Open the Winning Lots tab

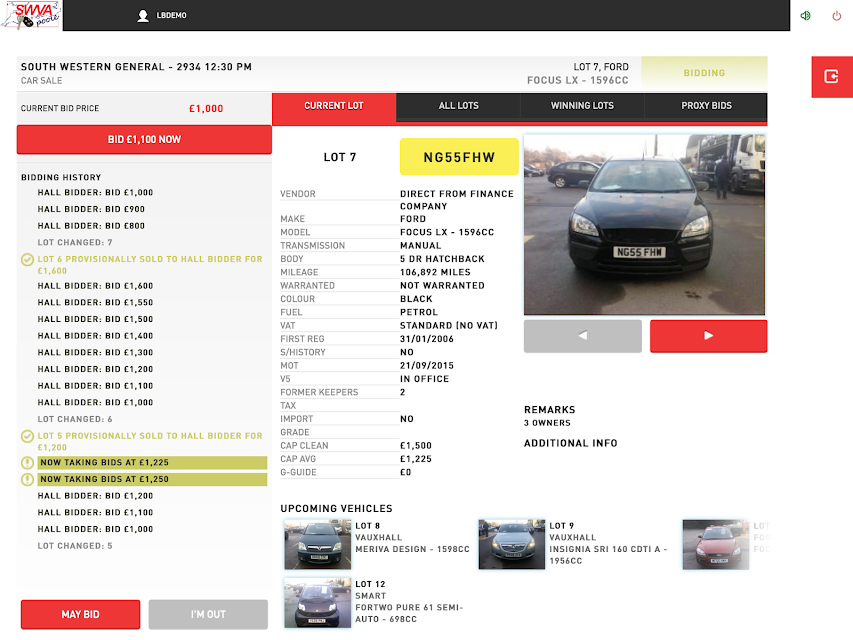coord(582,106)
